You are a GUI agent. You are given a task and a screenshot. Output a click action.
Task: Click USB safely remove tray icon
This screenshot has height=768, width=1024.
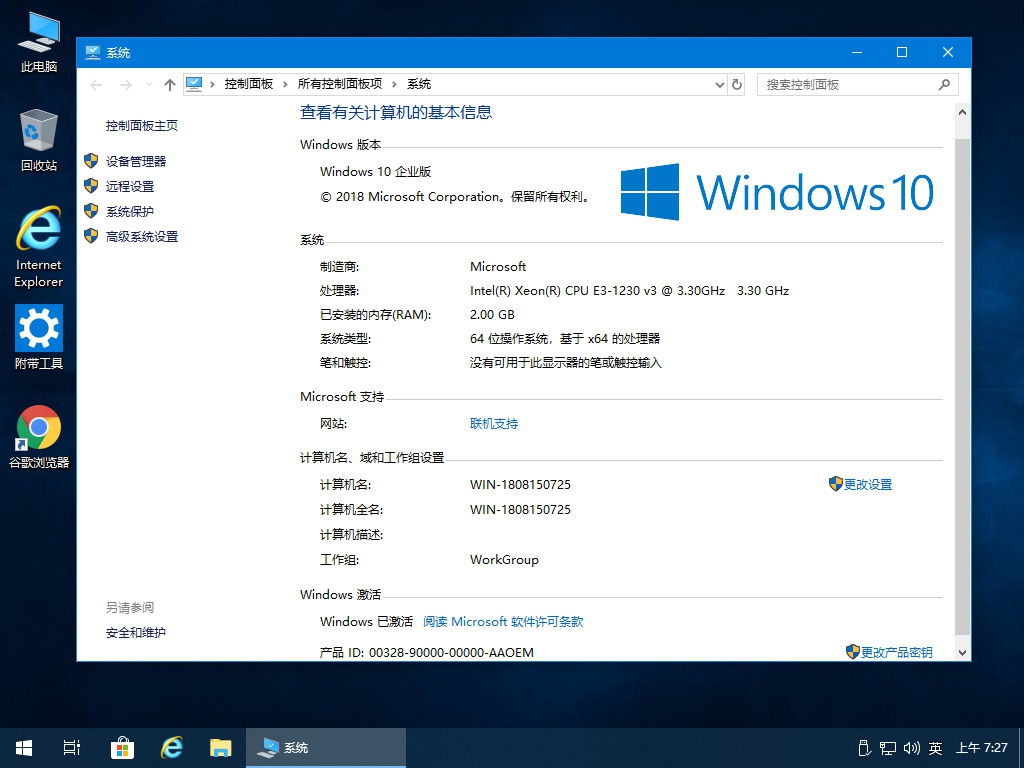(864, 748)
